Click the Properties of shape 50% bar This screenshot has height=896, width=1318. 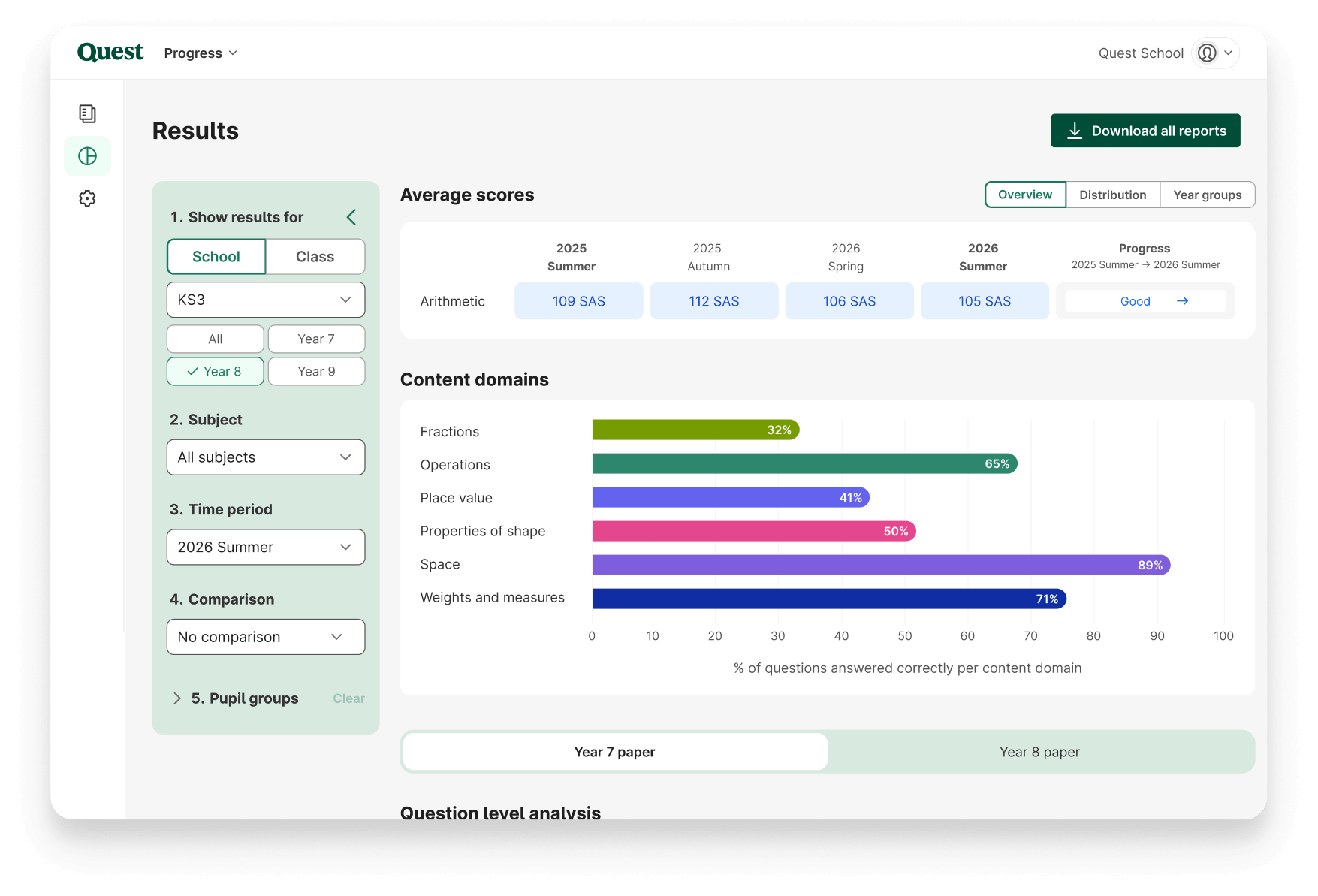754,531
